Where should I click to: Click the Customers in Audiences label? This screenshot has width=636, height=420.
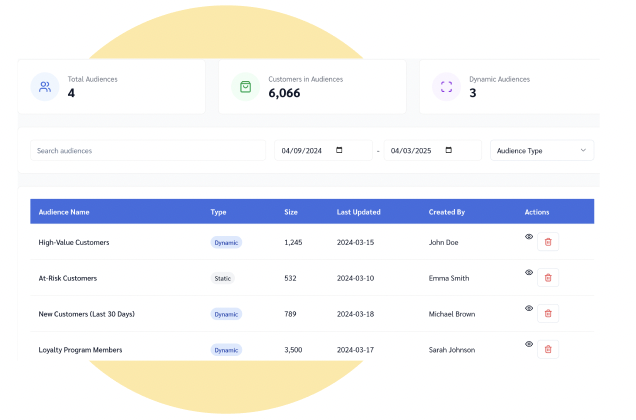point(305,79)
